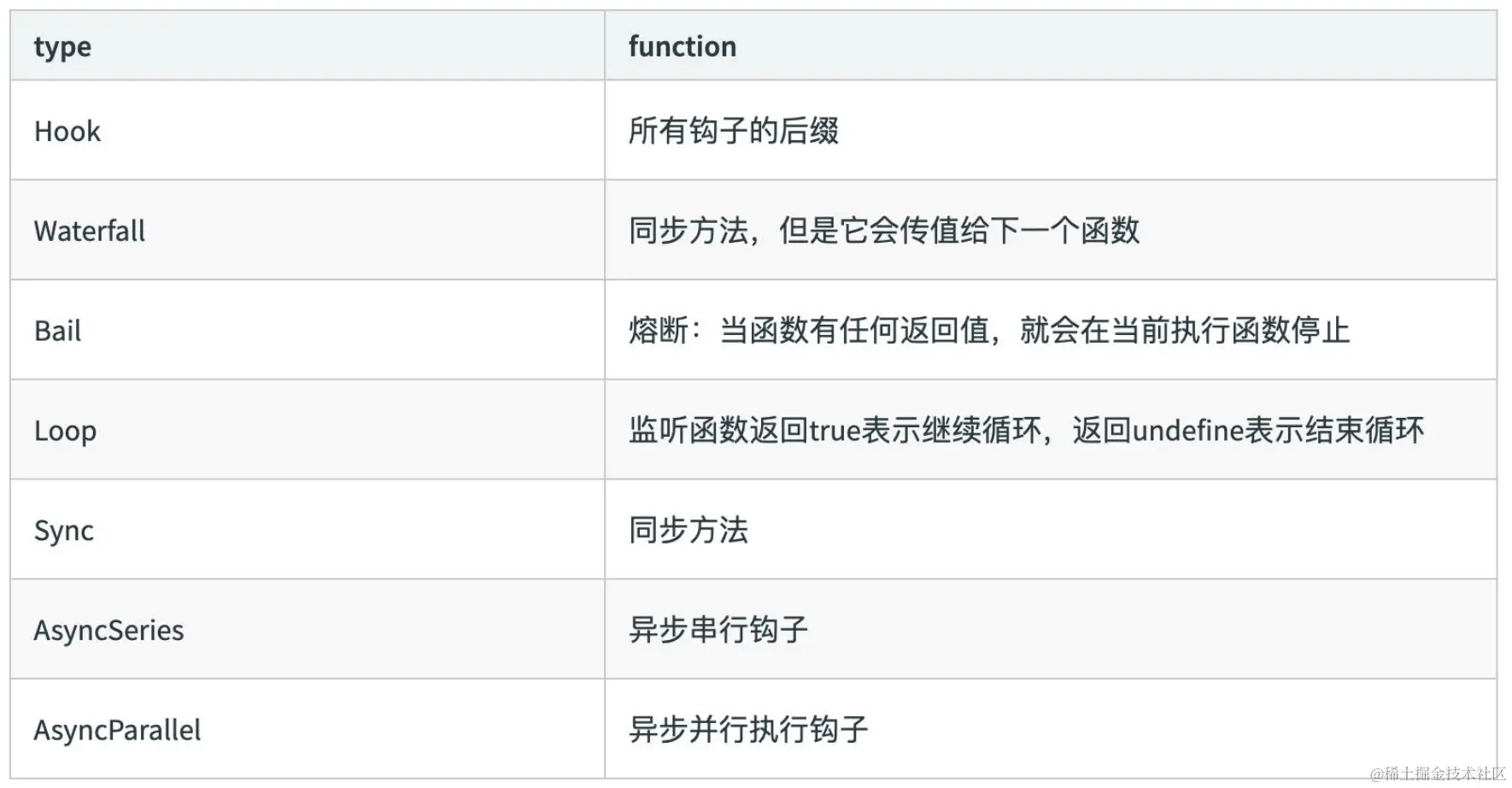Click the Sync description '同步方法'
Image resolution: width=1512 pixels, height=788 pixels.
[689, 530]
